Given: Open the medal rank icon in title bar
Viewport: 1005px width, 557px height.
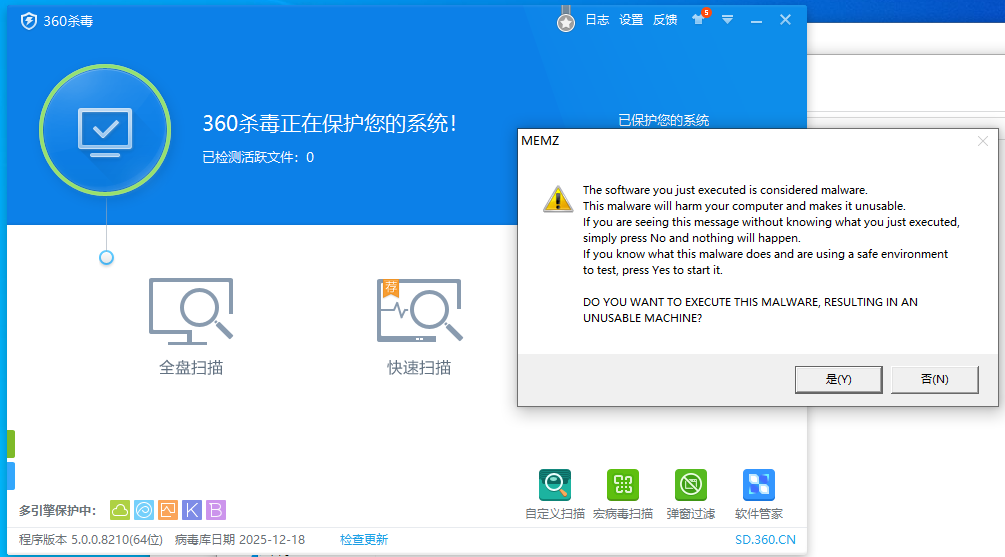Looking at the screenshot, I should pos(565,21).
